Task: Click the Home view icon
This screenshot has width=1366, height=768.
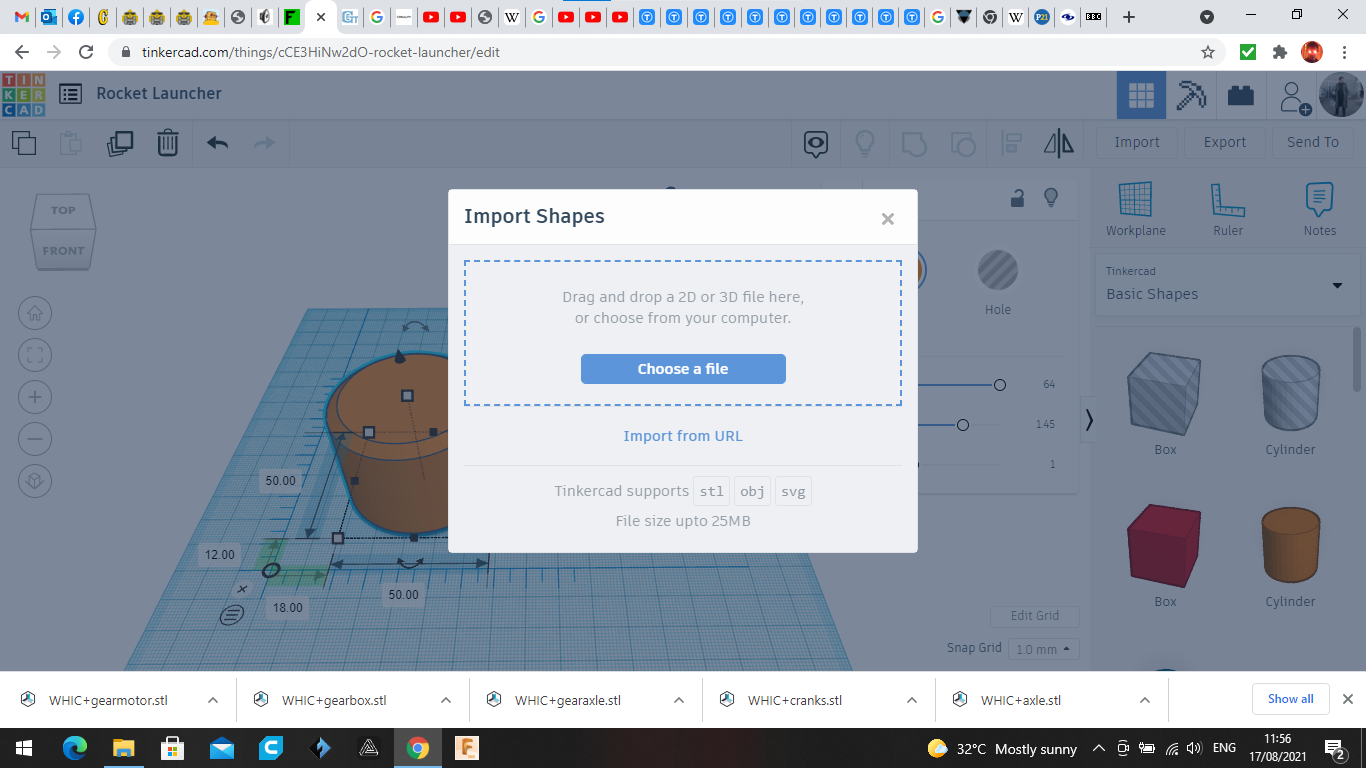Action: [35, 314]
